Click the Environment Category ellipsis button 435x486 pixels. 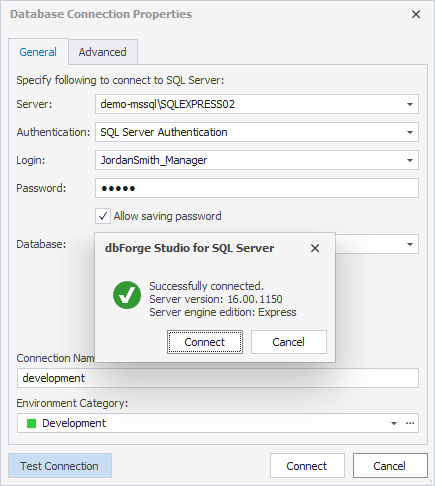[x=410, y=423]
